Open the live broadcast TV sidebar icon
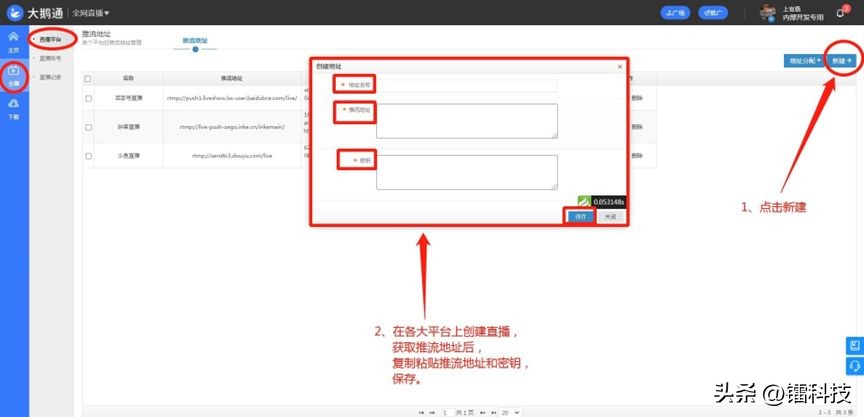Viewport: 864px width, 417px height. click(x=14, y=71)
